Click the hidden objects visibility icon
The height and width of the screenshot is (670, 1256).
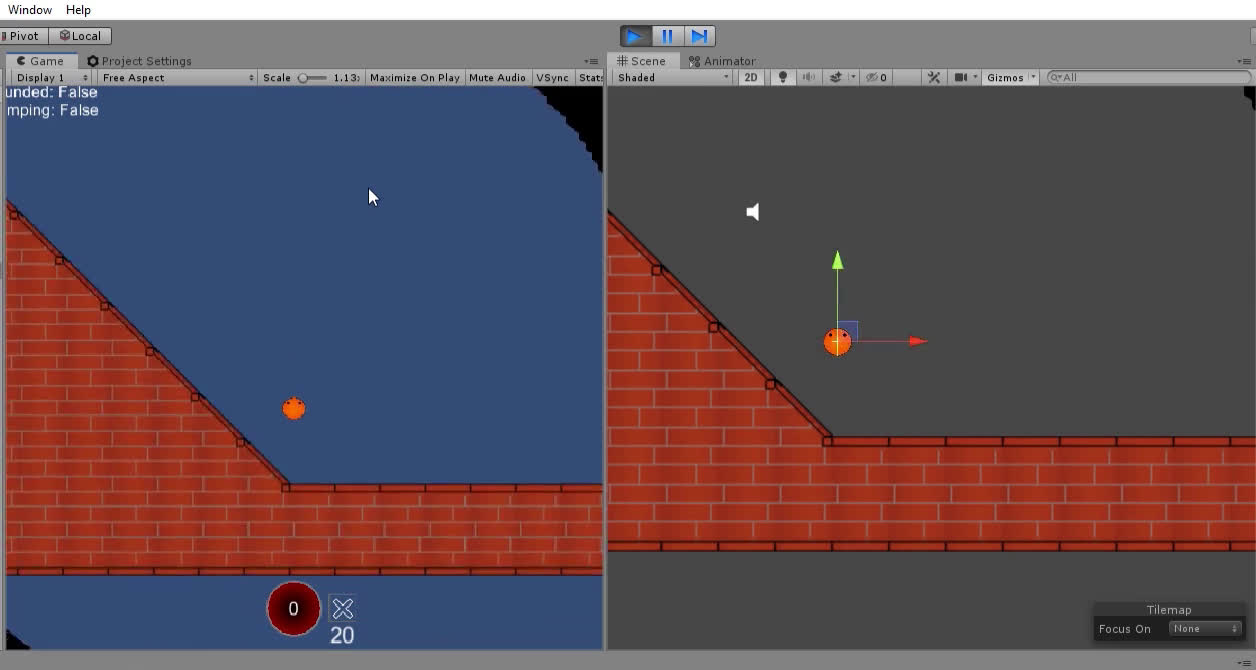[873, 77]
